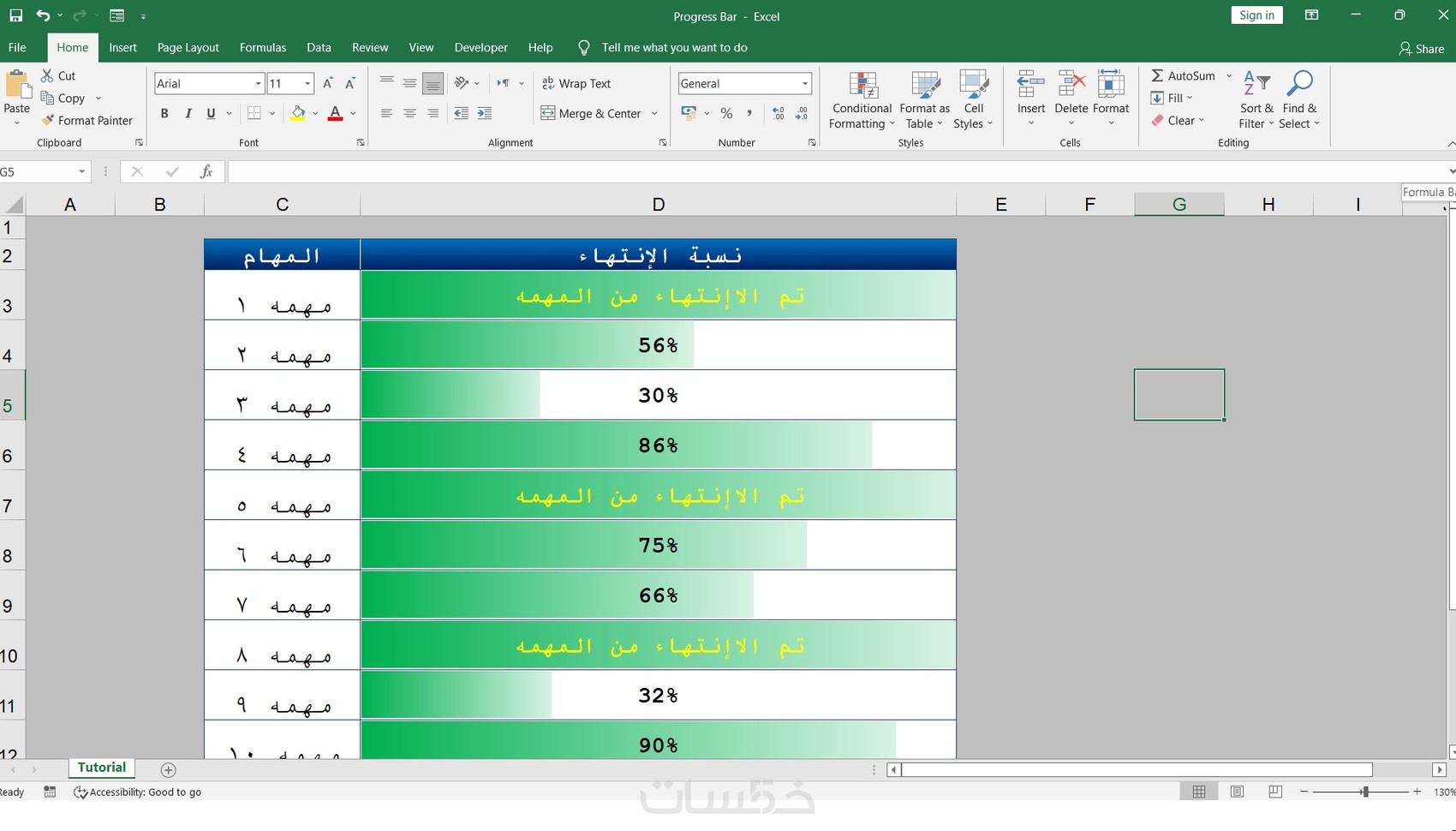
Task: Open Number group dialog launcher
Action: (x=812, y=142)
